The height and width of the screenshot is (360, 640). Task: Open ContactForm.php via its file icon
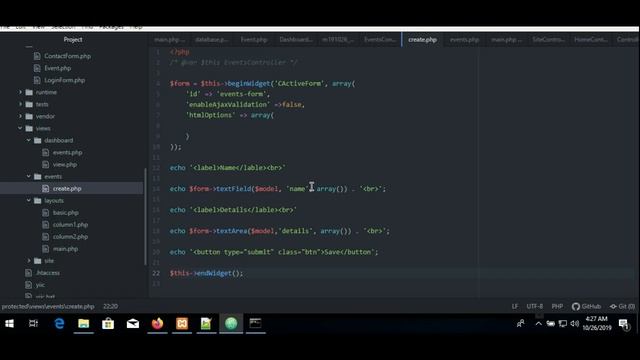(37, 56)
